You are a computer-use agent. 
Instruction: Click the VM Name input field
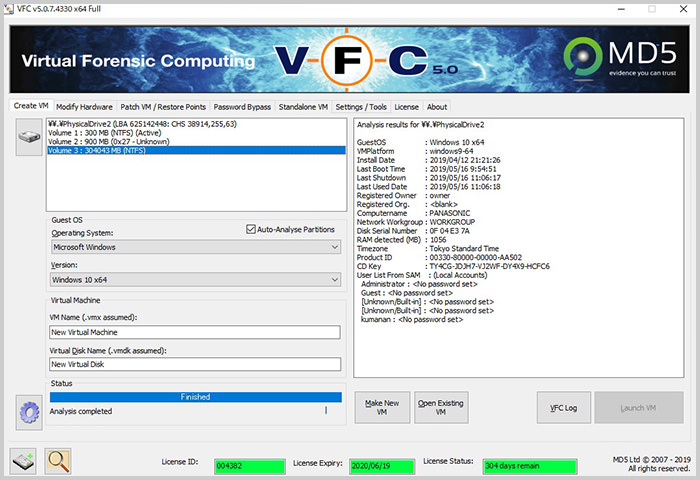tap(195, 332)
